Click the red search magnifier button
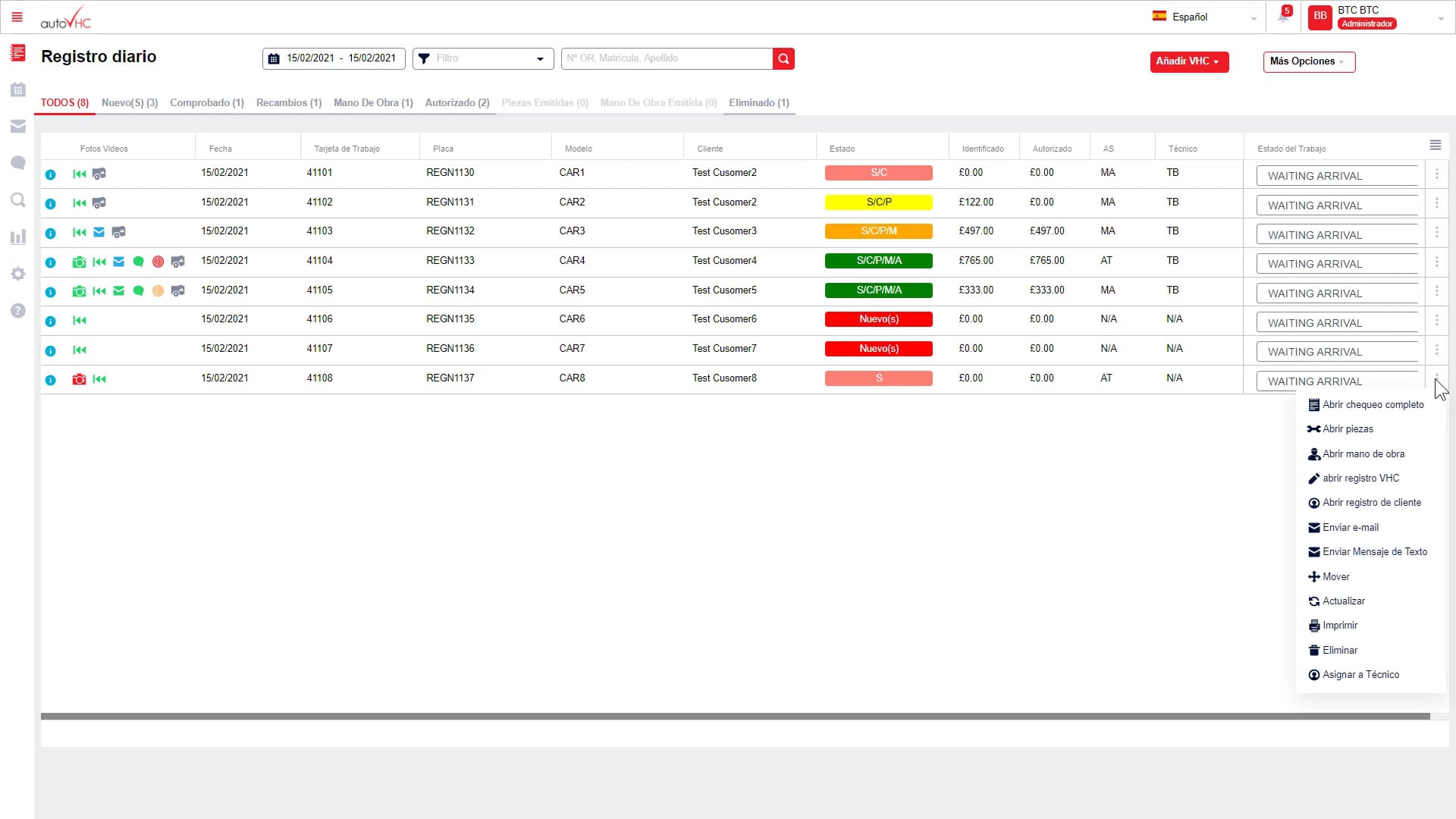Screen dimensions: 1456x819 [783, 58]
